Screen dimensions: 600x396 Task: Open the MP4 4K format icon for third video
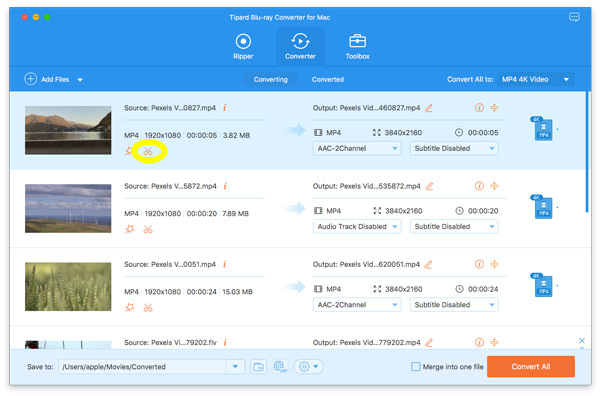pos(543,286)
